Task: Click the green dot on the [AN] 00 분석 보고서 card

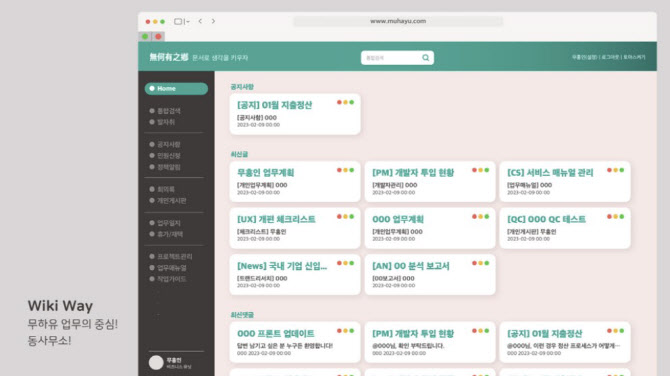Action: tap(487, 263)
